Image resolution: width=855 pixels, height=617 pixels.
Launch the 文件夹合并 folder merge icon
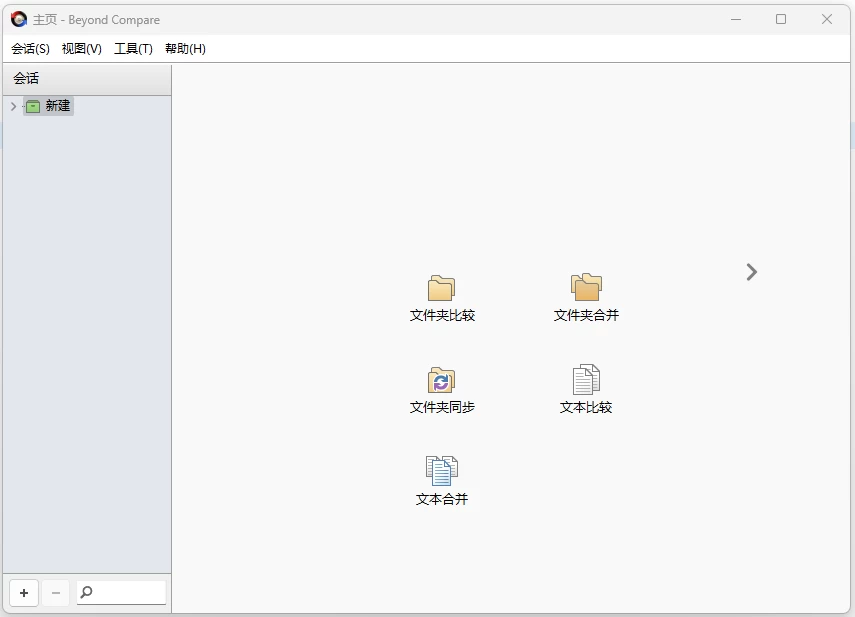(586, 288)
